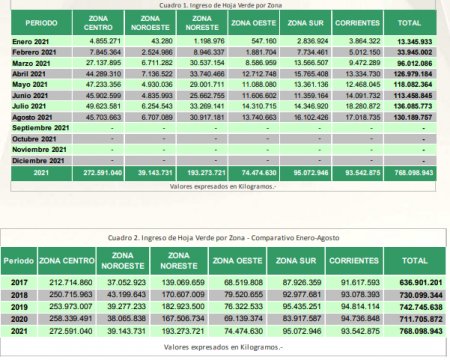This screenshot has height=360, width=450.
Task: Click the value 44.289.310 in Abril row
Action: [x=103, y=74]
